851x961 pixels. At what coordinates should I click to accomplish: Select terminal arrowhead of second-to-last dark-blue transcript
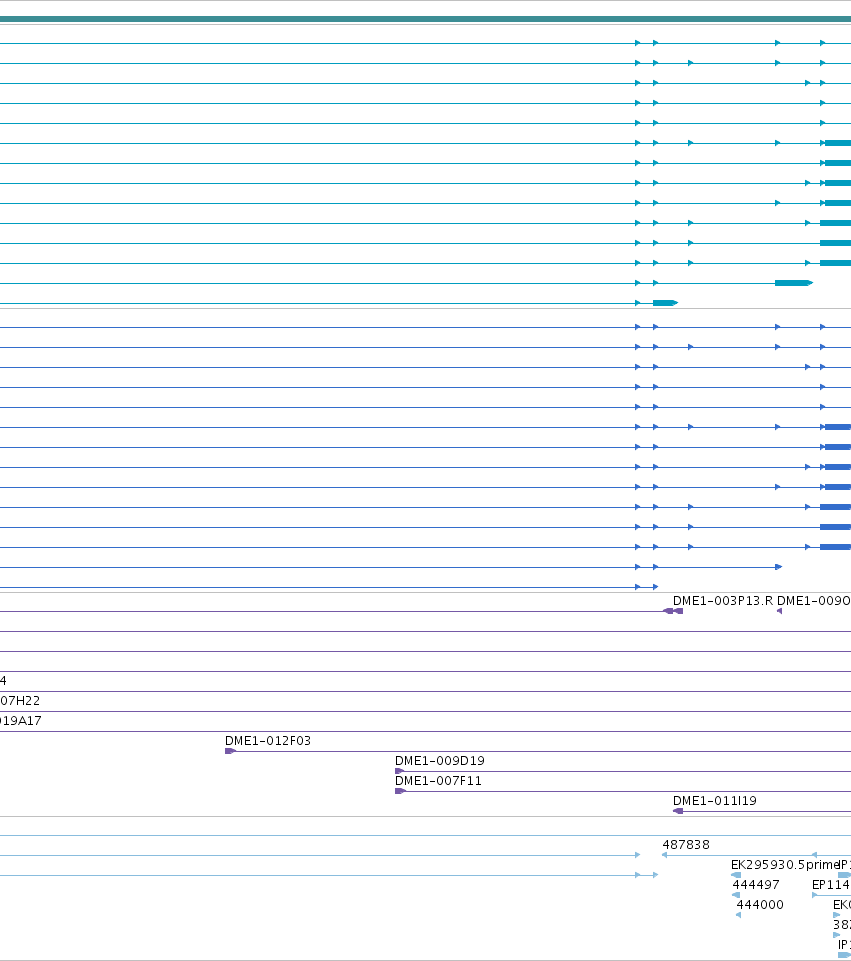click(x=779, y=567)
